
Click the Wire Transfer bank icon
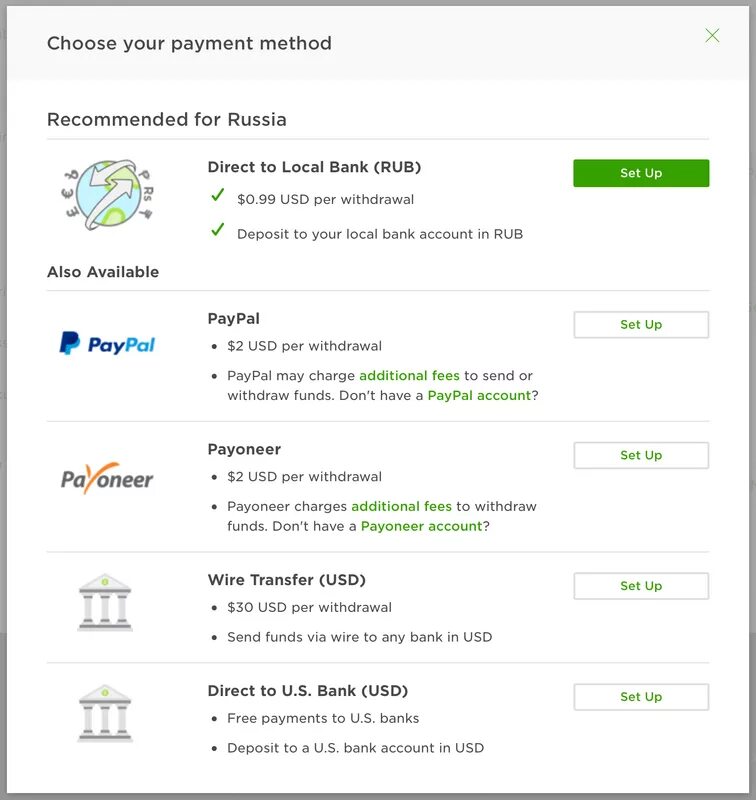(x=105, y=601)
